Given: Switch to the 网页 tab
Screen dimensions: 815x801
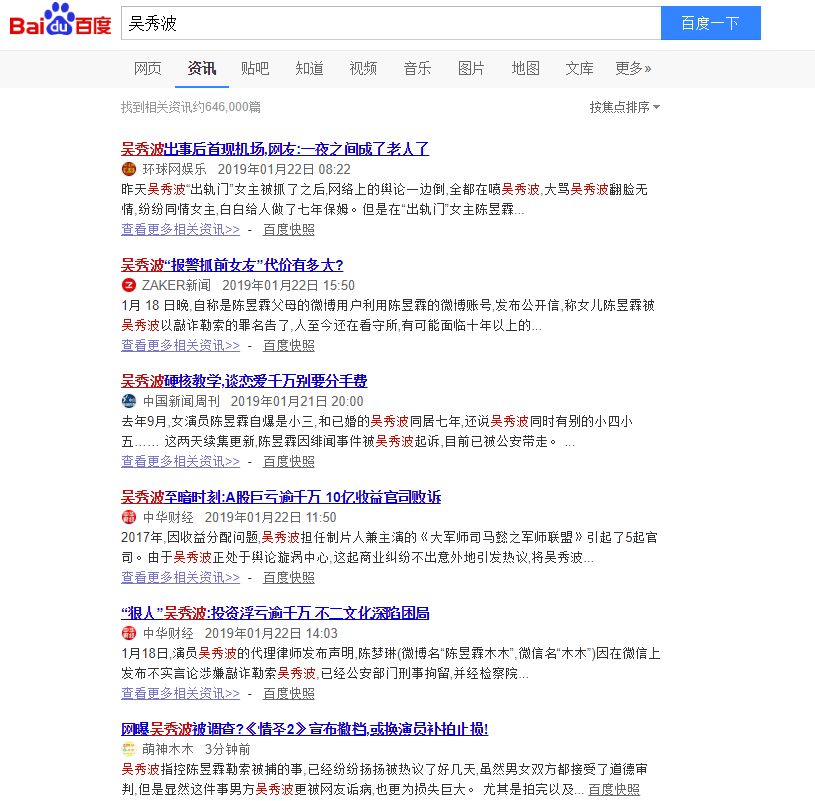Looking at the screenshot, I should coord(148,68).
